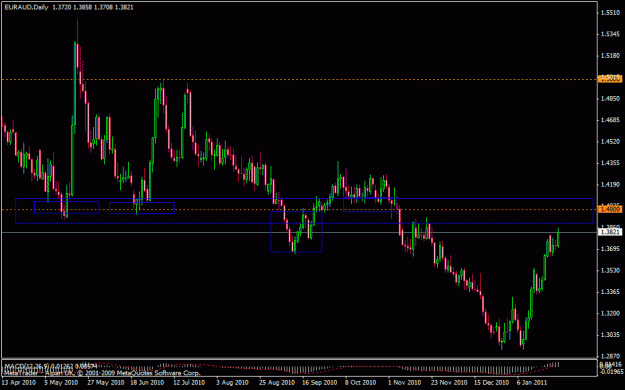Select the 1.5180 price axis label
Image resolution: width=625 pixels, height=390 pixels.
(611, 56)
